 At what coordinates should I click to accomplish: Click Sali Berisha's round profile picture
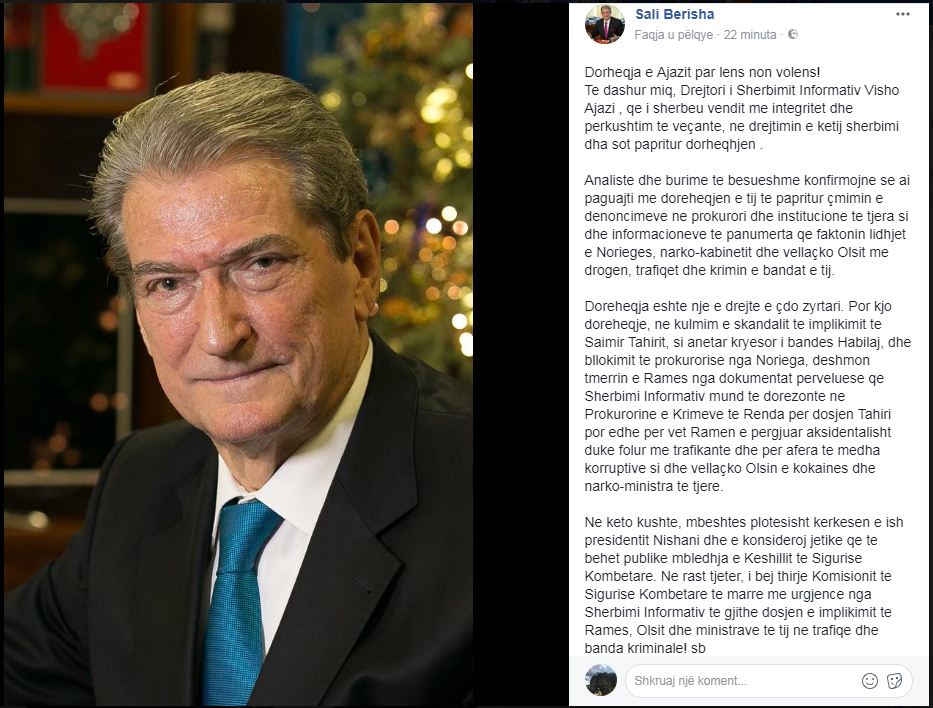605,25
